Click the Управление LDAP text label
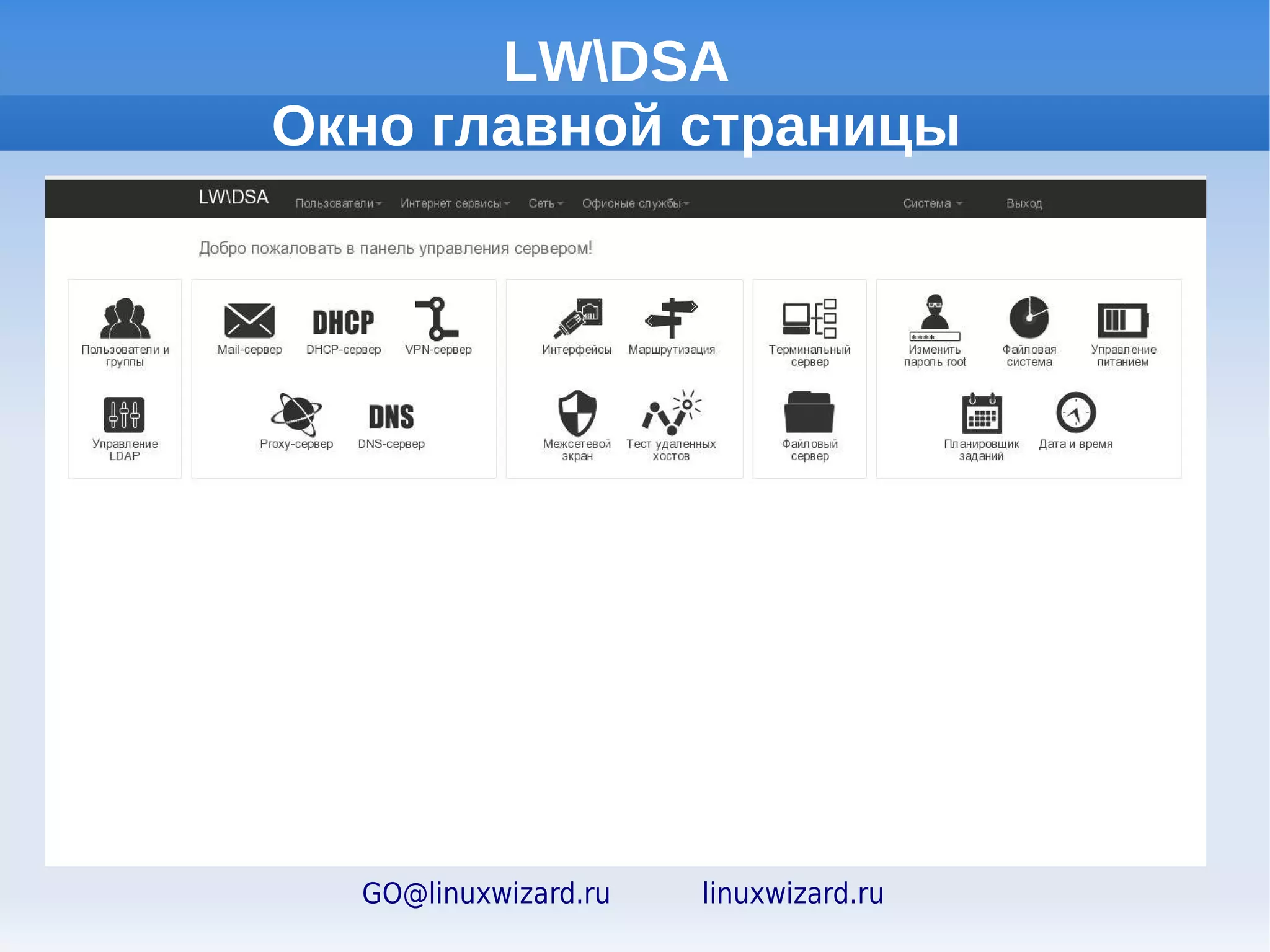Viewport: 1270px width, 952px height. (x=125, y=450)
